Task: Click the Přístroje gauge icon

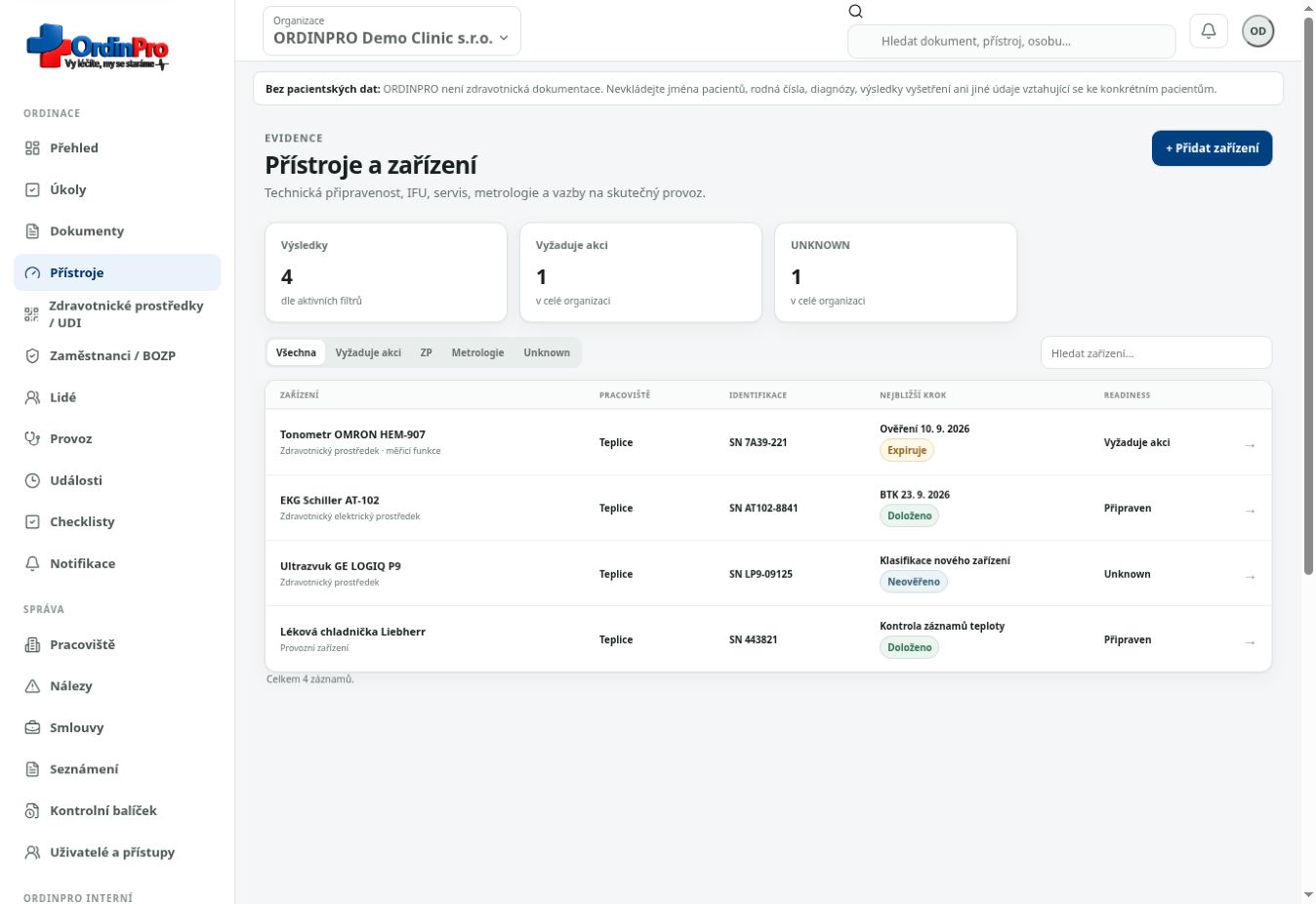Action: 32,272
